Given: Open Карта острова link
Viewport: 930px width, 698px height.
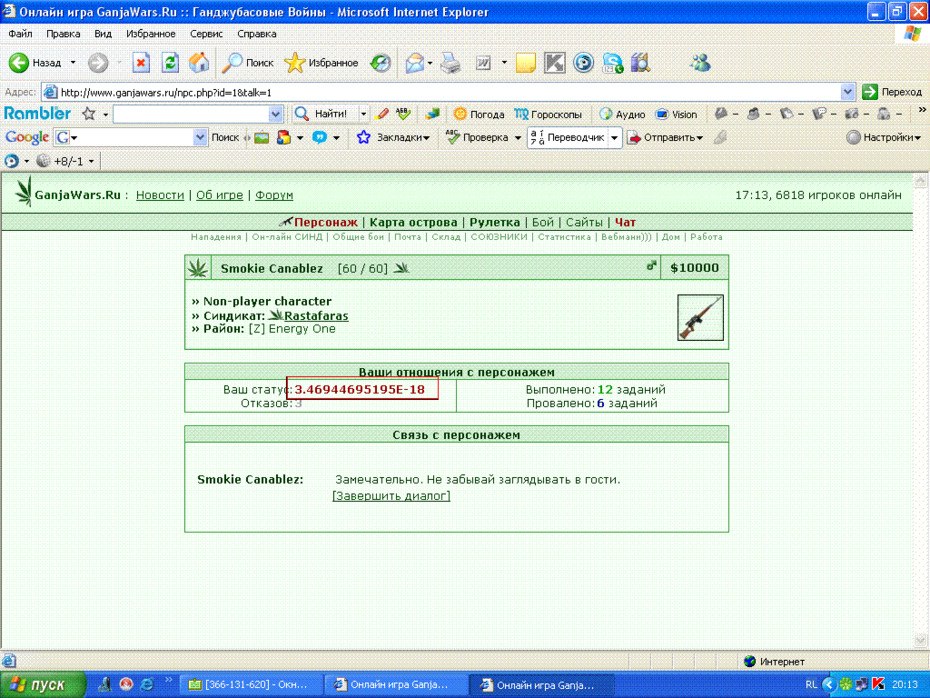Looking at the screenshot, I should click(x=413, y=222).
